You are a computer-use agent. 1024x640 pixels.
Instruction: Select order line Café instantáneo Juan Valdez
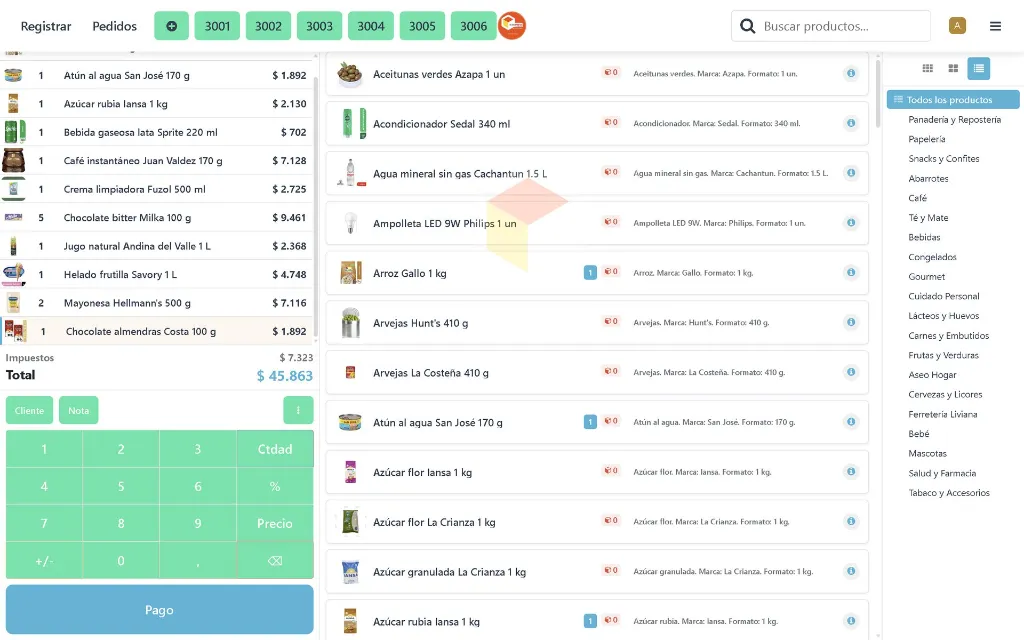point(157,160)
